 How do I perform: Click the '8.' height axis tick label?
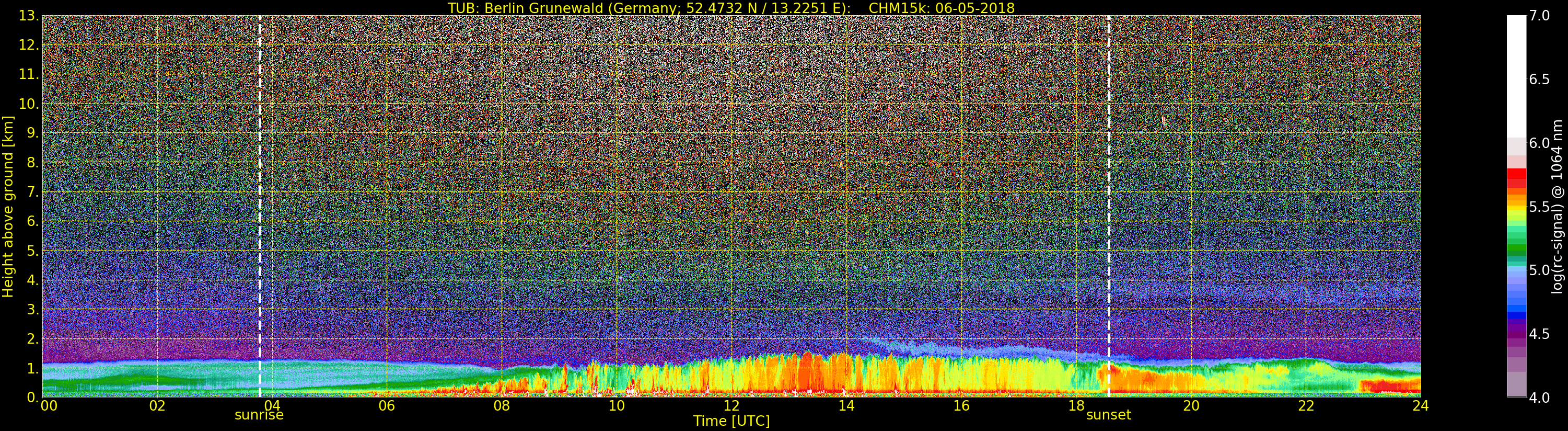coord(32,163)
